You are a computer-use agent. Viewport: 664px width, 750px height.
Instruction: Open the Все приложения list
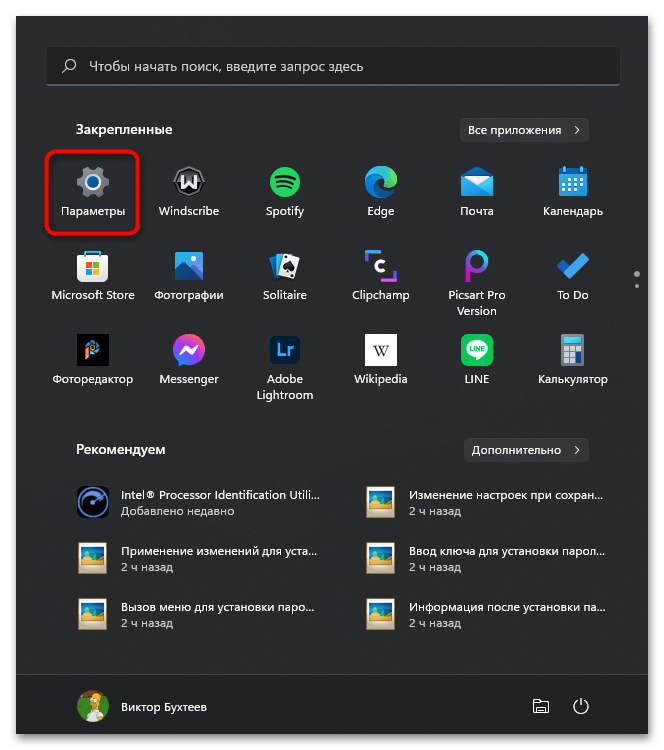[x=524, y=130]
